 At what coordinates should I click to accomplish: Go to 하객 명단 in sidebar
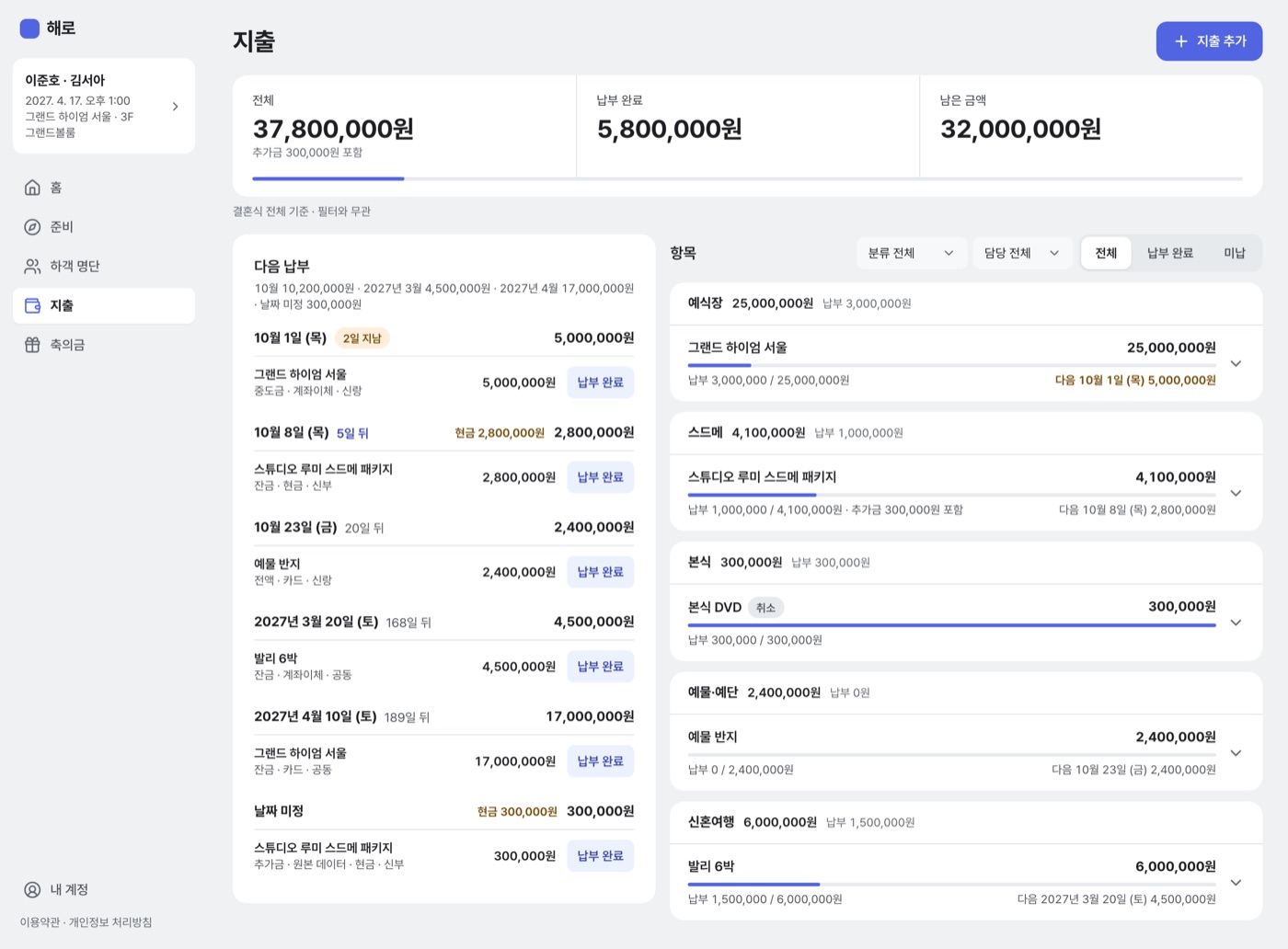point(104,267)
